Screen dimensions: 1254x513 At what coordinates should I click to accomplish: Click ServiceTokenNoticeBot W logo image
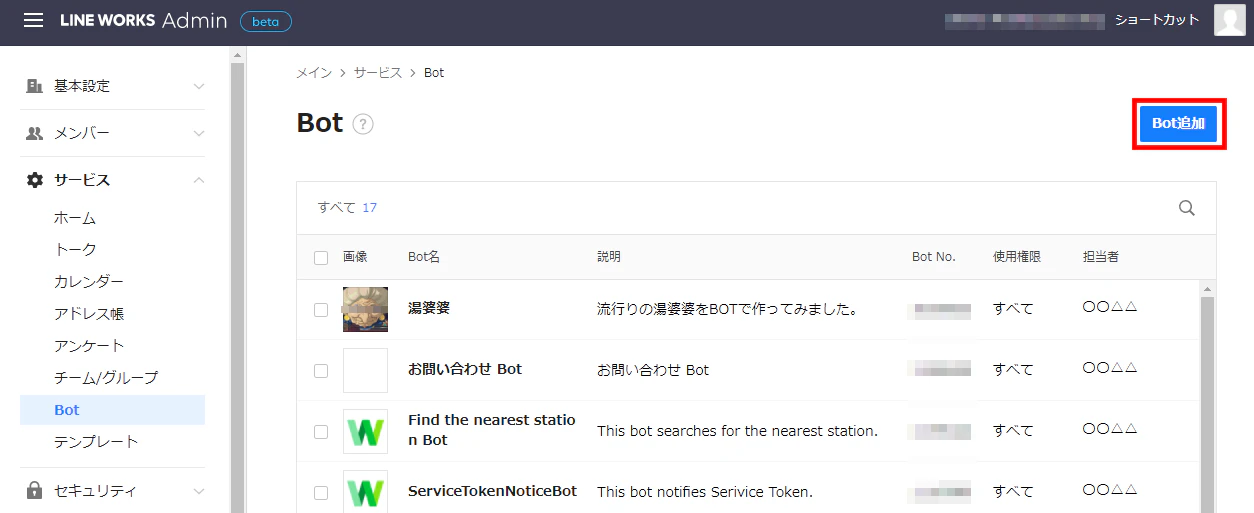click(x=365, y=492)
